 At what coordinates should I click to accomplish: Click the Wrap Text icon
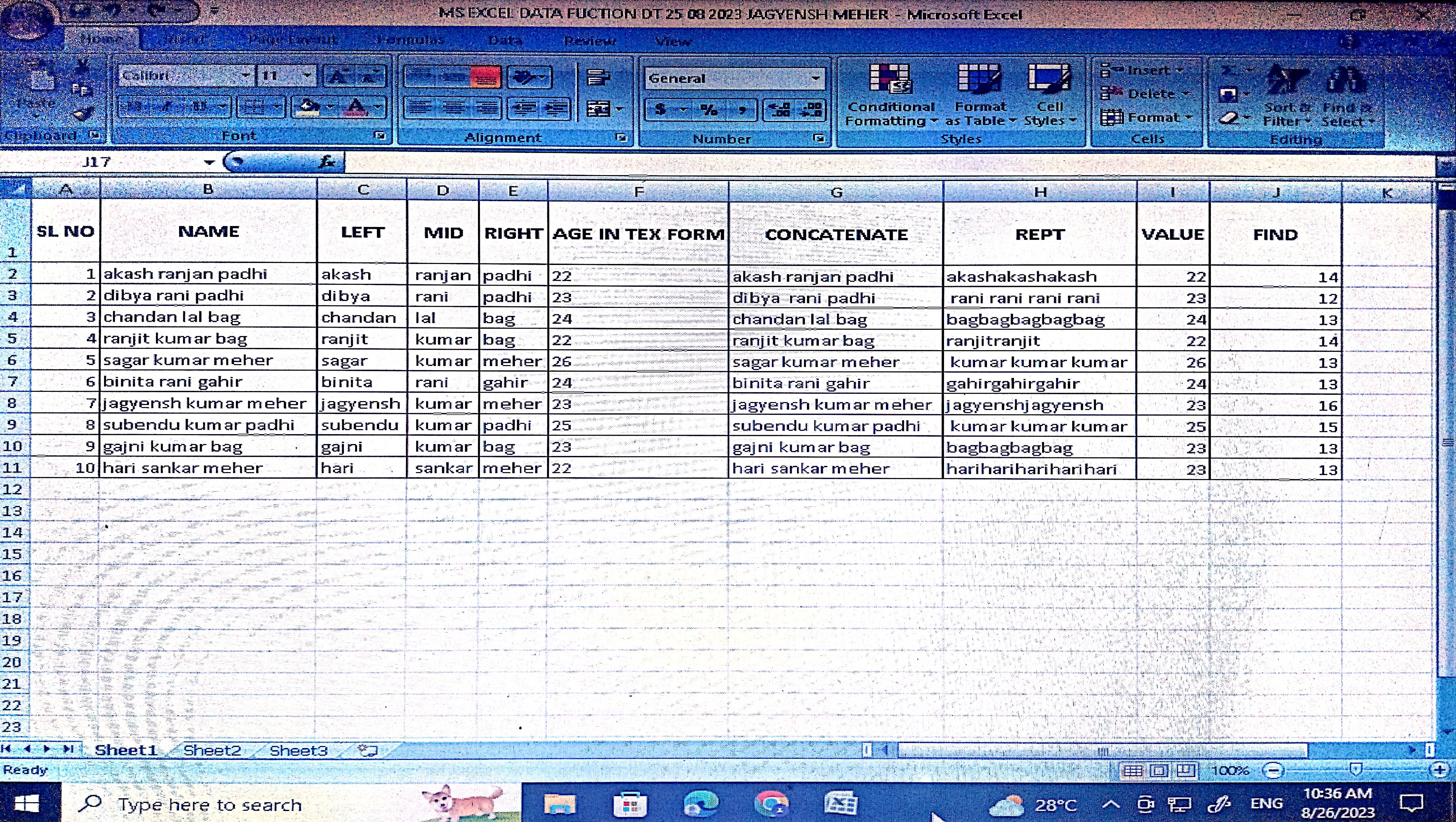click(598, 77)
